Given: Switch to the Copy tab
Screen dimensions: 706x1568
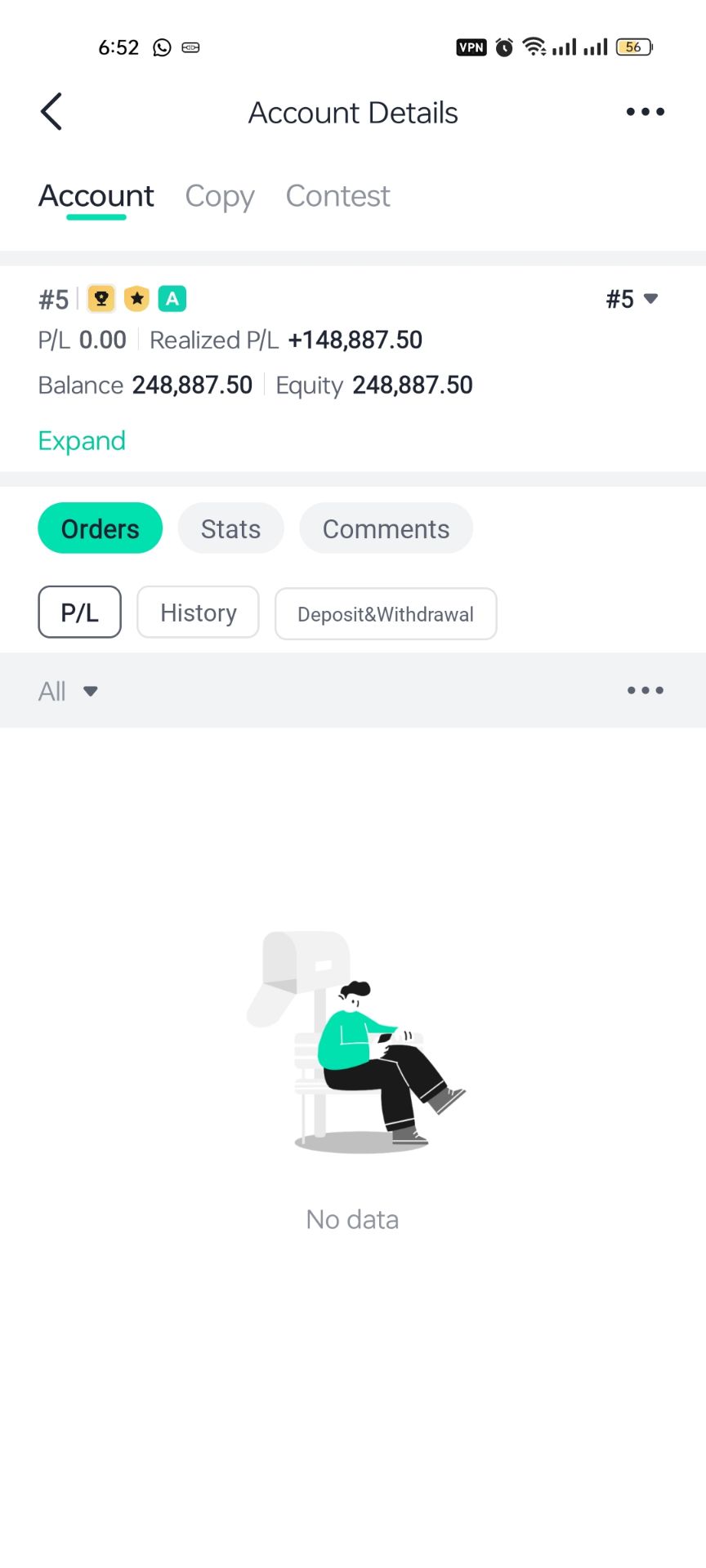Looking at the screenshot, I should click(220, 196).
